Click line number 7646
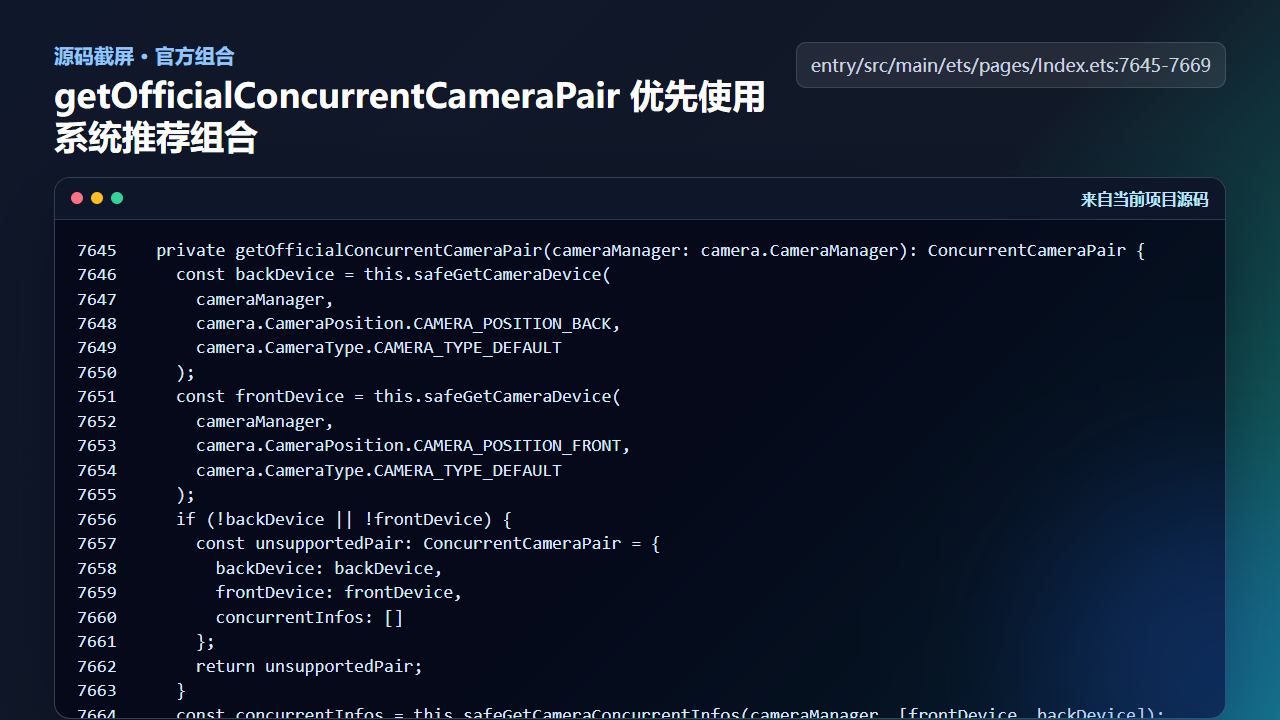1280x720 pixels. (x=97, y=274)
